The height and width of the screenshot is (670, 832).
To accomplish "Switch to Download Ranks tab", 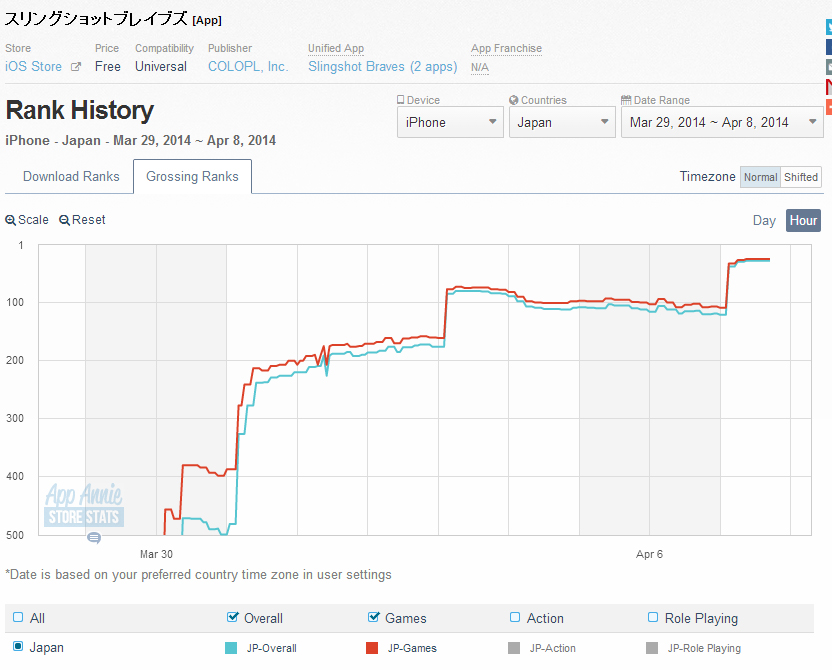I will (71, 177).
